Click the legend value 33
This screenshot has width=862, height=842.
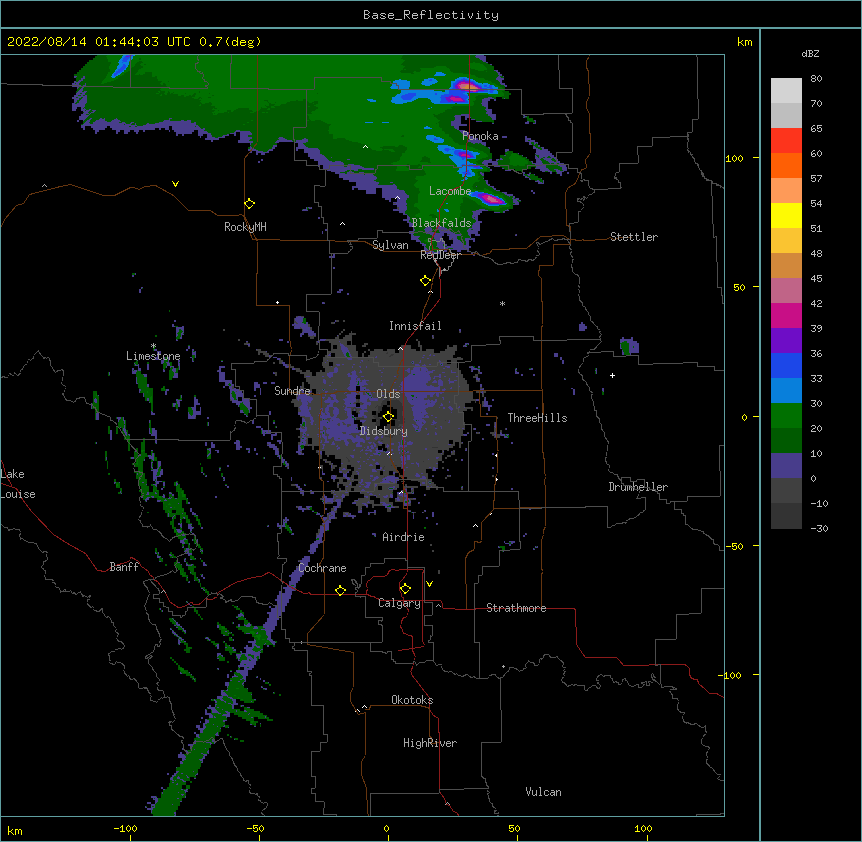pyautogui.click(x=816, y=379)
